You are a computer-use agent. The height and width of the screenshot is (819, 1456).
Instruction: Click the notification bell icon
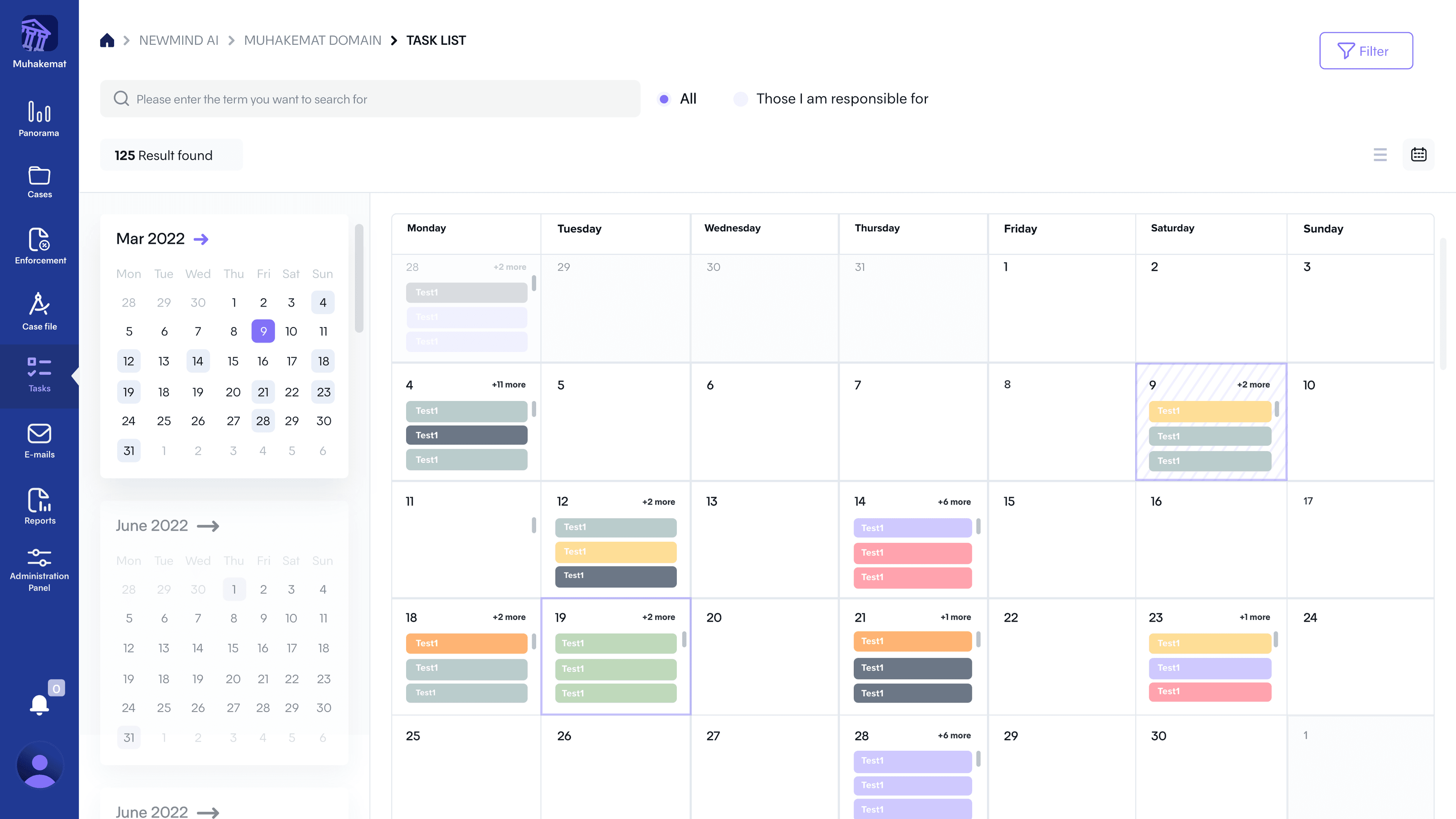point(39,705)
